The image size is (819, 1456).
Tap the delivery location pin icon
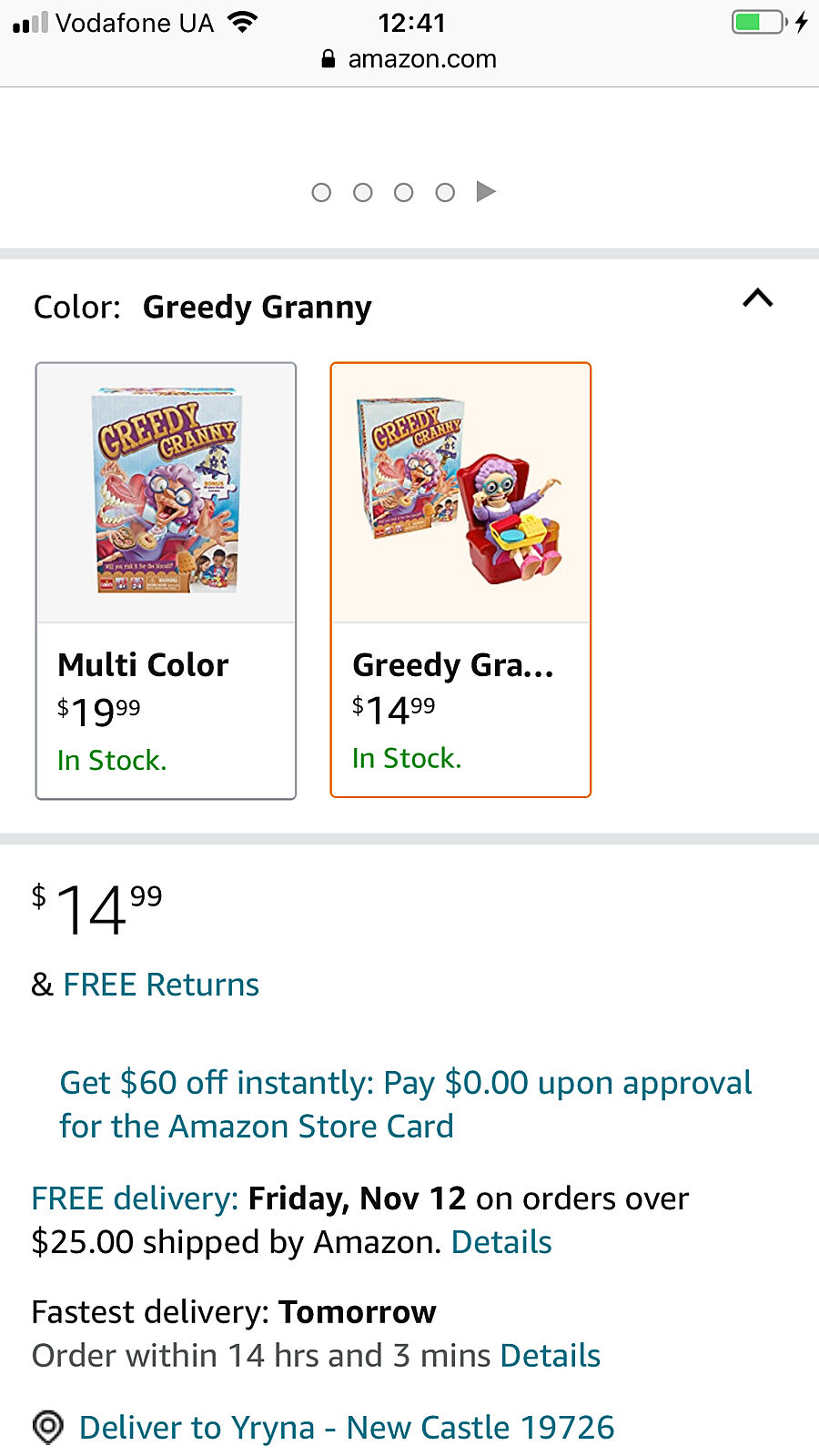pyautogui.click(x=47, y=1427)
